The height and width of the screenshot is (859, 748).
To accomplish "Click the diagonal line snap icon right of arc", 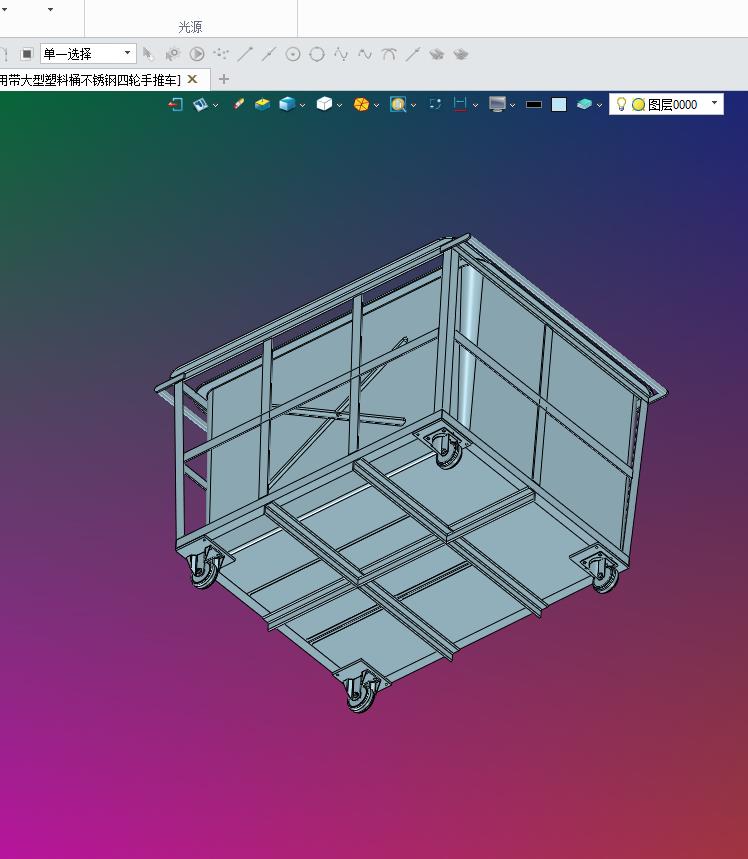I will (413, 54).
